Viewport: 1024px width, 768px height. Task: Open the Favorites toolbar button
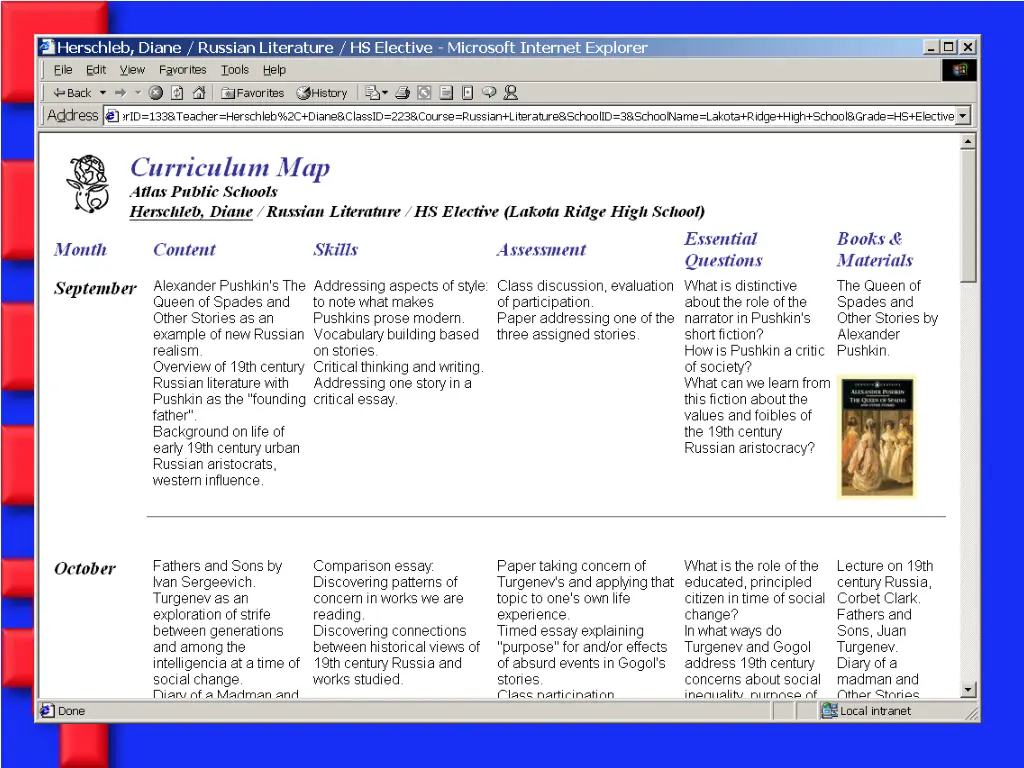click(253, 93)
